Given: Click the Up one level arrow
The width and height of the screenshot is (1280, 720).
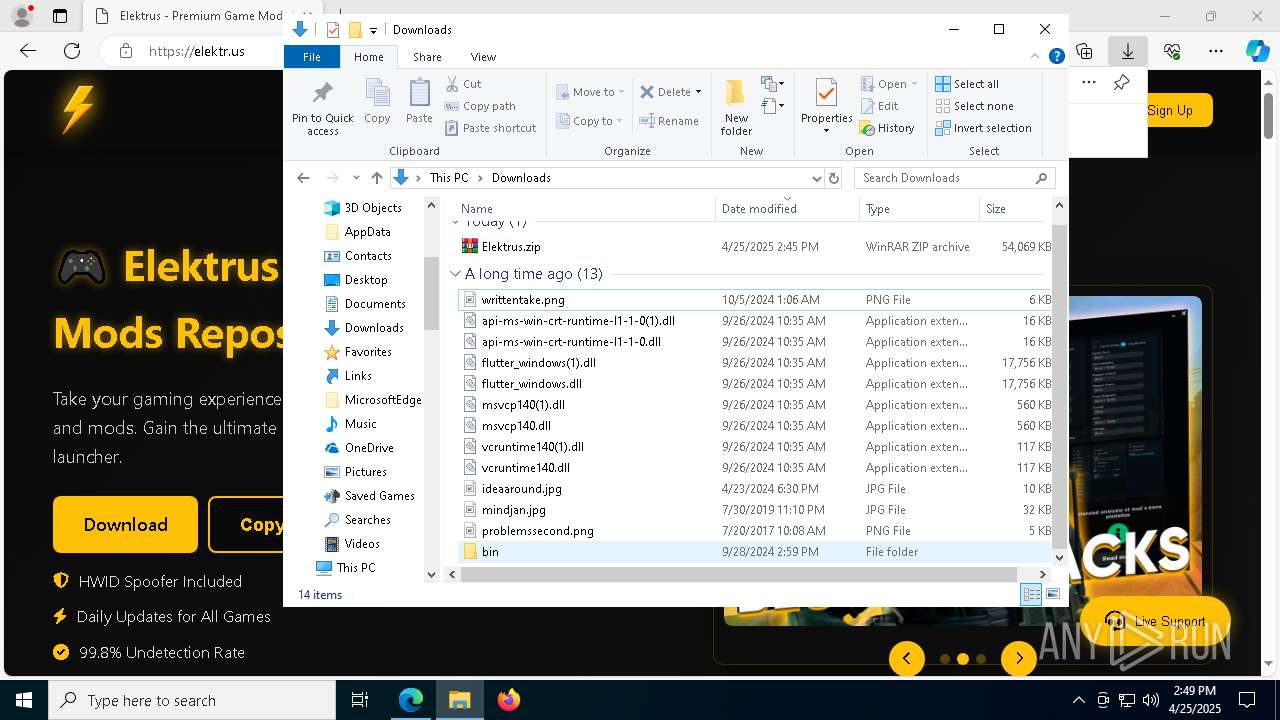Looking at the screenshot, I should coord(376,178).
